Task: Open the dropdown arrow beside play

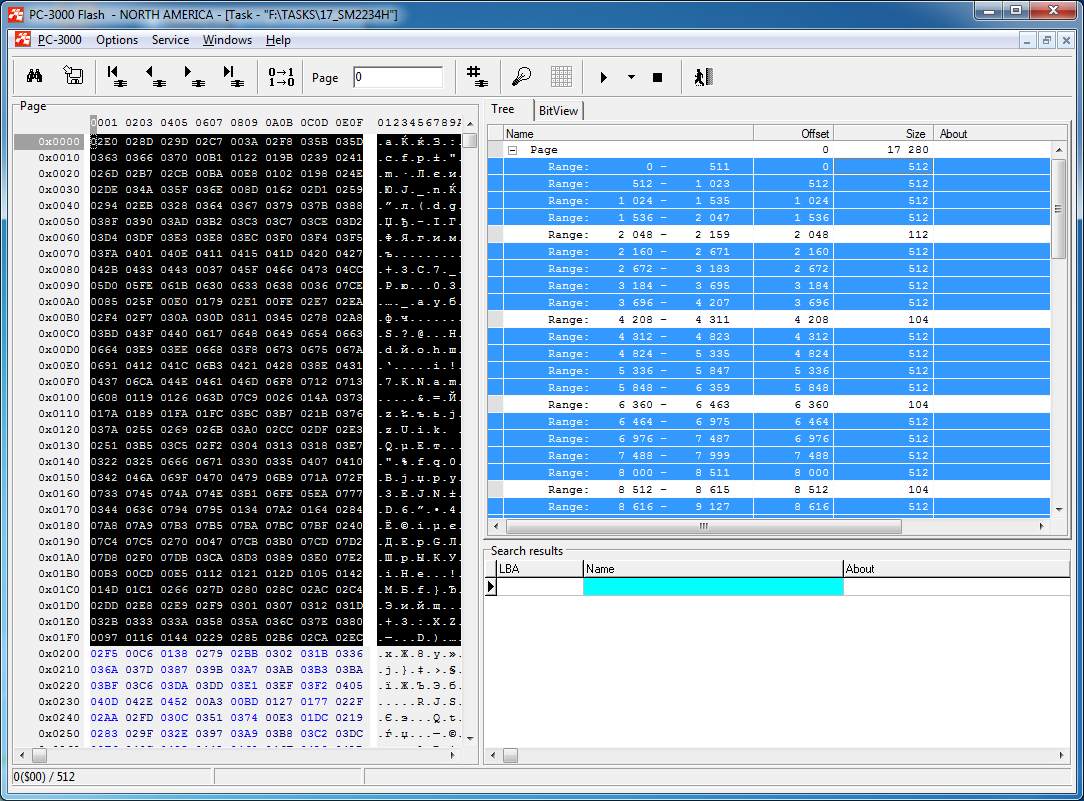Action: pos(631,77)
